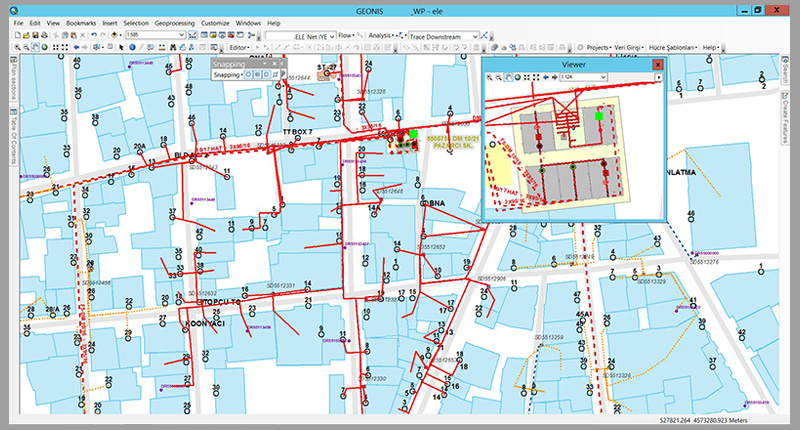This screenshot has height=430, width=800.
Task: Toggle End Snapping in Snapping toolbar
Action: pyautogui.click(x=257, y=74)
